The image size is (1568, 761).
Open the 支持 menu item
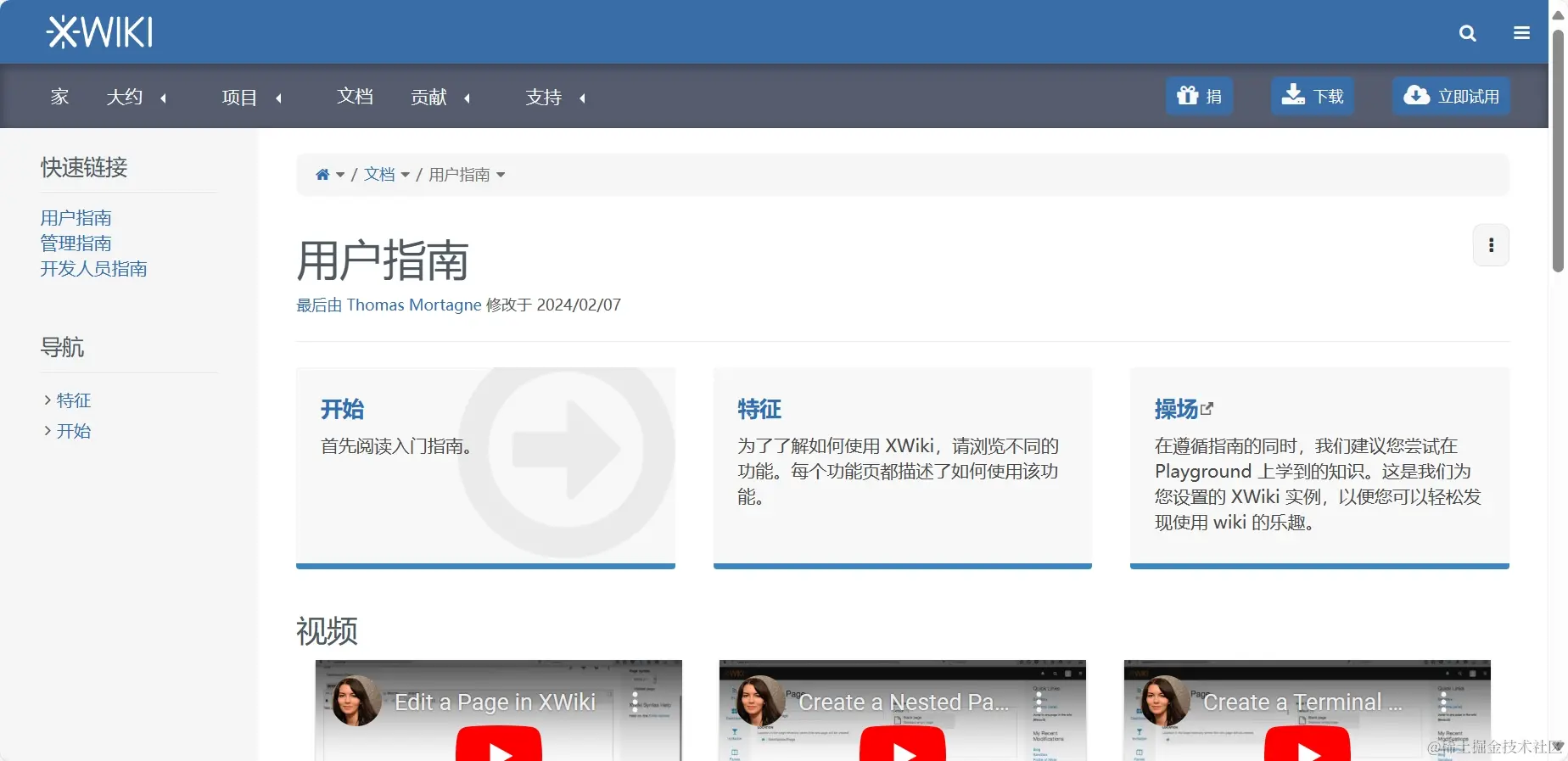click(x=544, y=97)
